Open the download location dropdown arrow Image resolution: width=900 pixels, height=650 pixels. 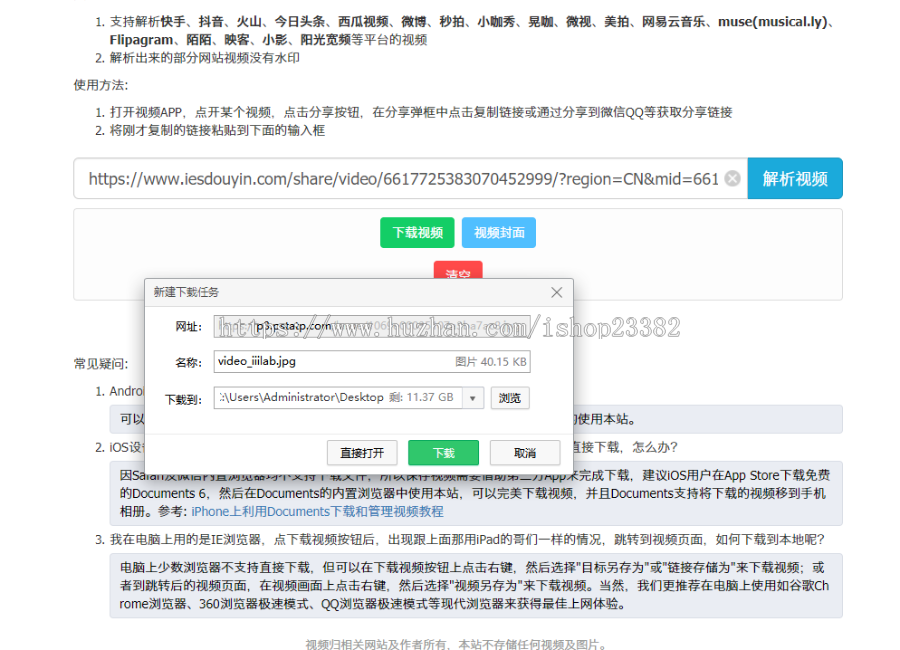pyautogui.click(x=473, y=397)
